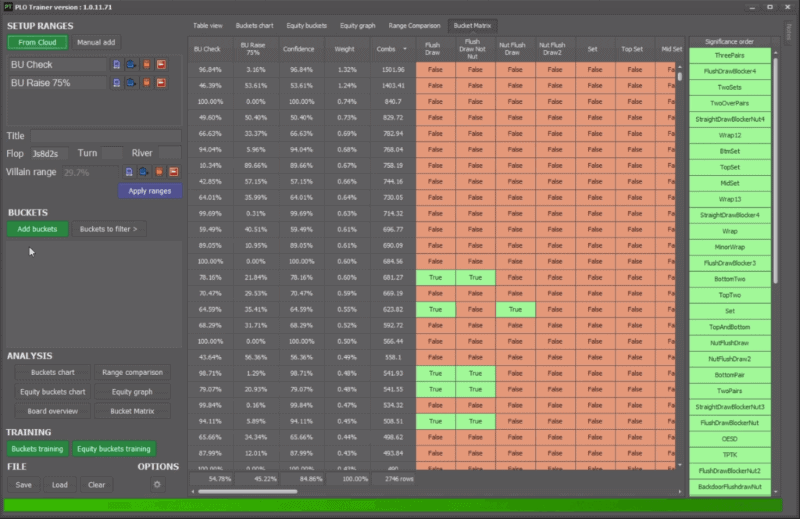Click the orange icon beside Villain range
The height and width of the screenshot is (519, 800).
(159, 172)
